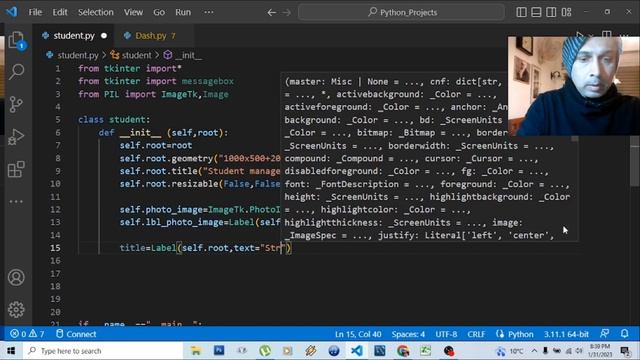Screen dimensions: 640x360
Task: Change indentation via Spaces: 4
Action: tap(408, 334)
